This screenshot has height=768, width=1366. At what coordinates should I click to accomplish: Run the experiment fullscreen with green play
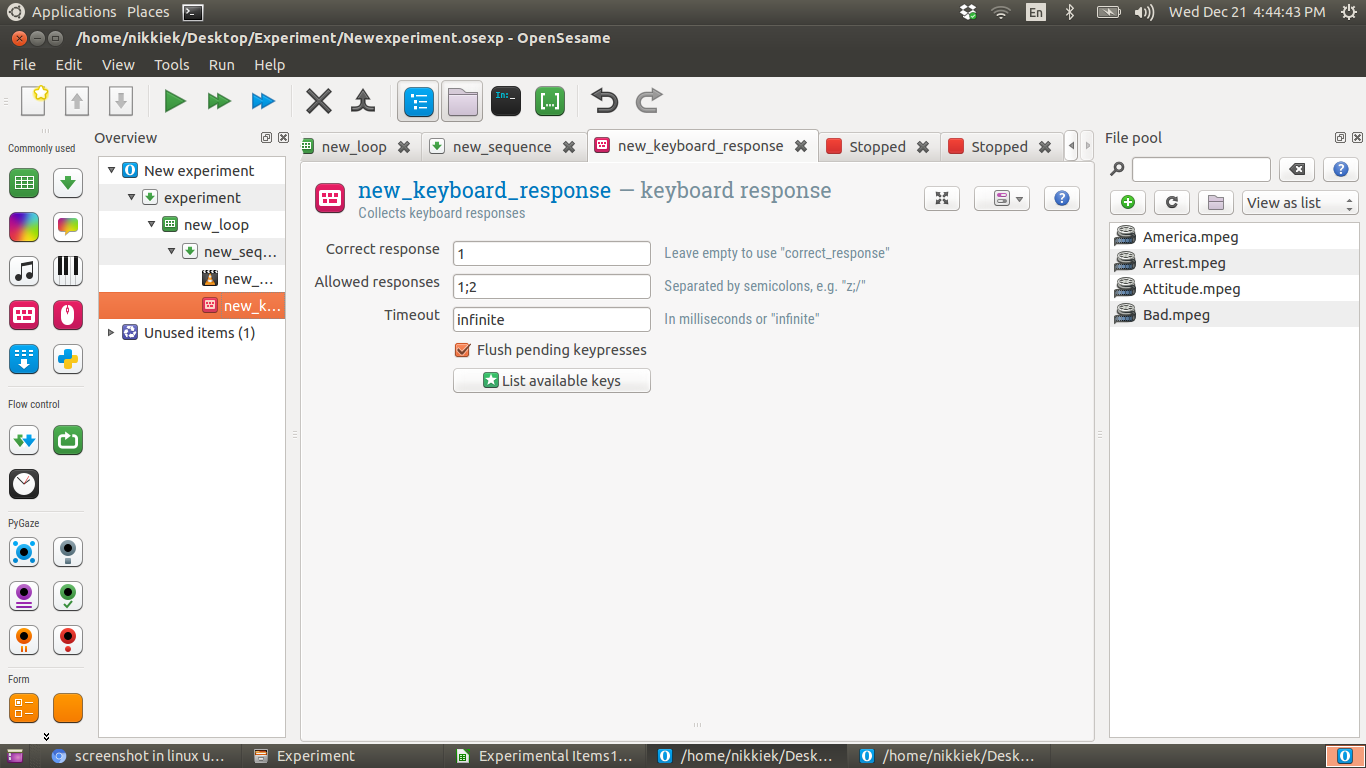[175, 100]
